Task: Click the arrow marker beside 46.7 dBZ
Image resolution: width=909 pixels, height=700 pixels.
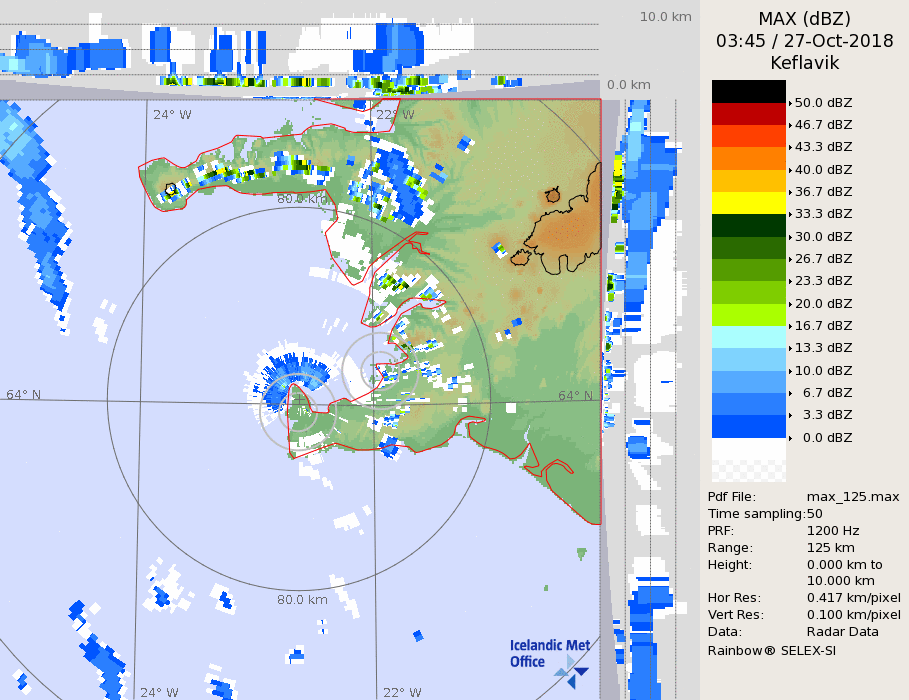Action: 790,125
